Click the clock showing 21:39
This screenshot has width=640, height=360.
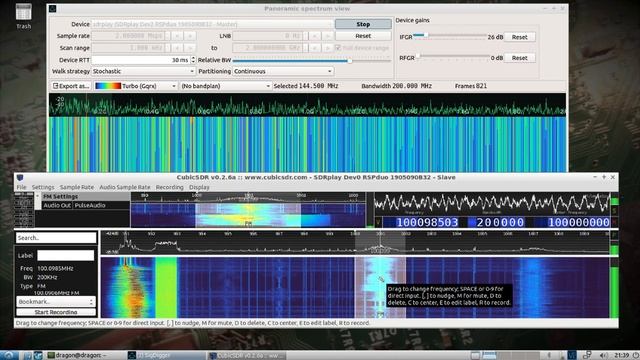click(621, 356)
